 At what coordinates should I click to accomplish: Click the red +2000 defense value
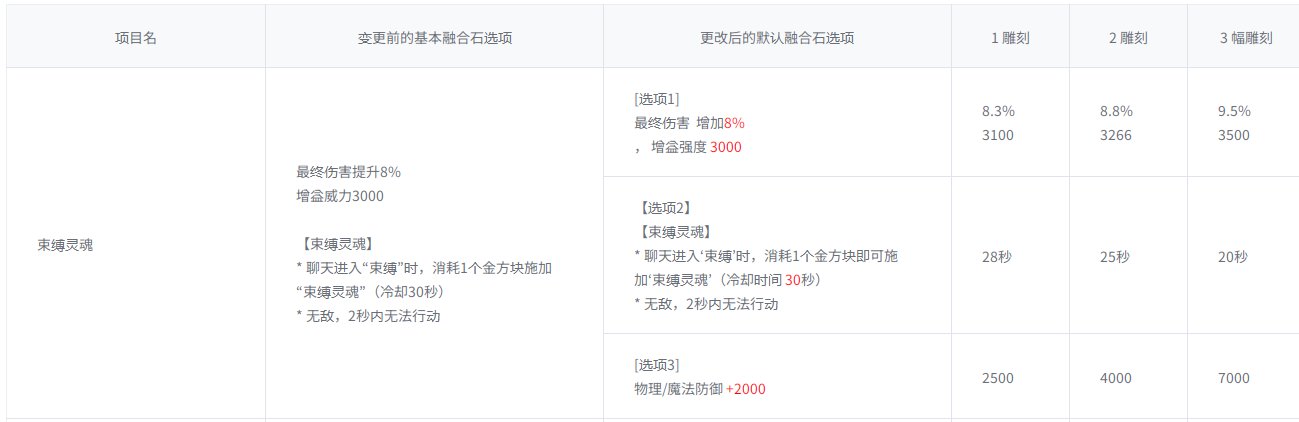(746, 388)
